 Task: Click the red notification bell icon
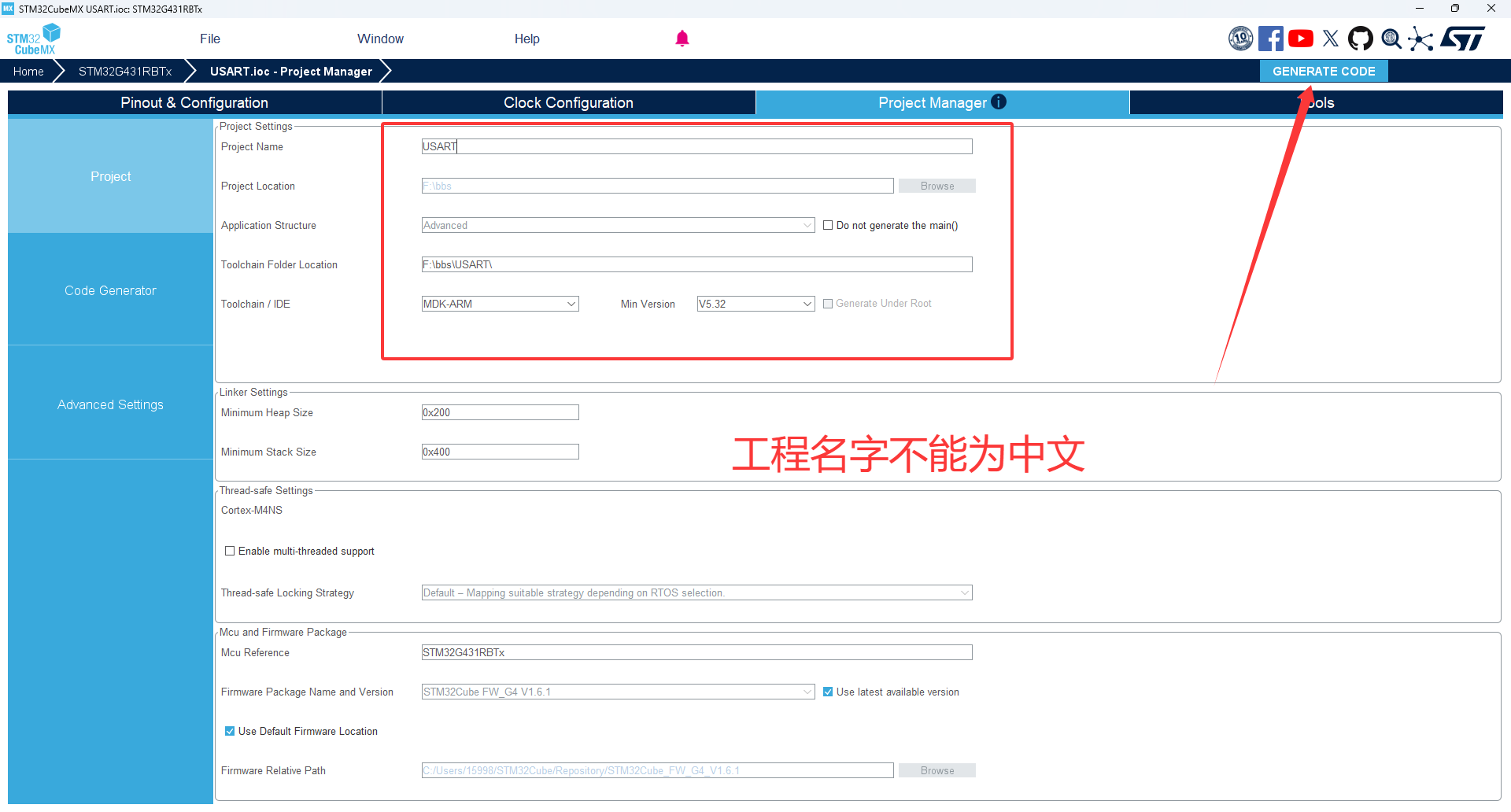tap(682, 39)
